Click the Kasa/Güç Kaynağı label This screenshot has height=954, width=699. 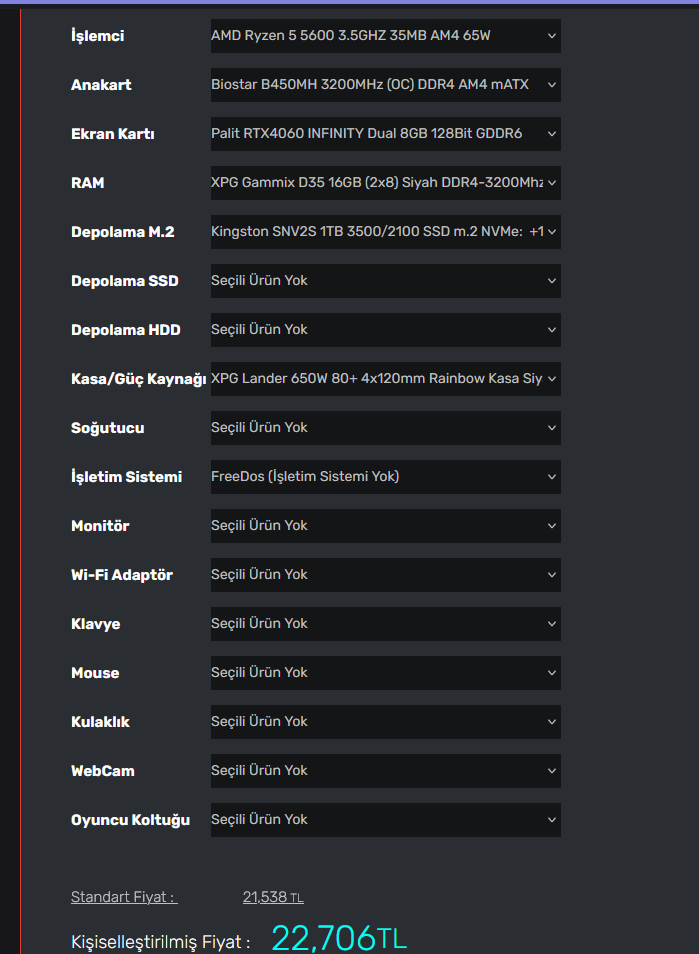(x=139, y=379)
